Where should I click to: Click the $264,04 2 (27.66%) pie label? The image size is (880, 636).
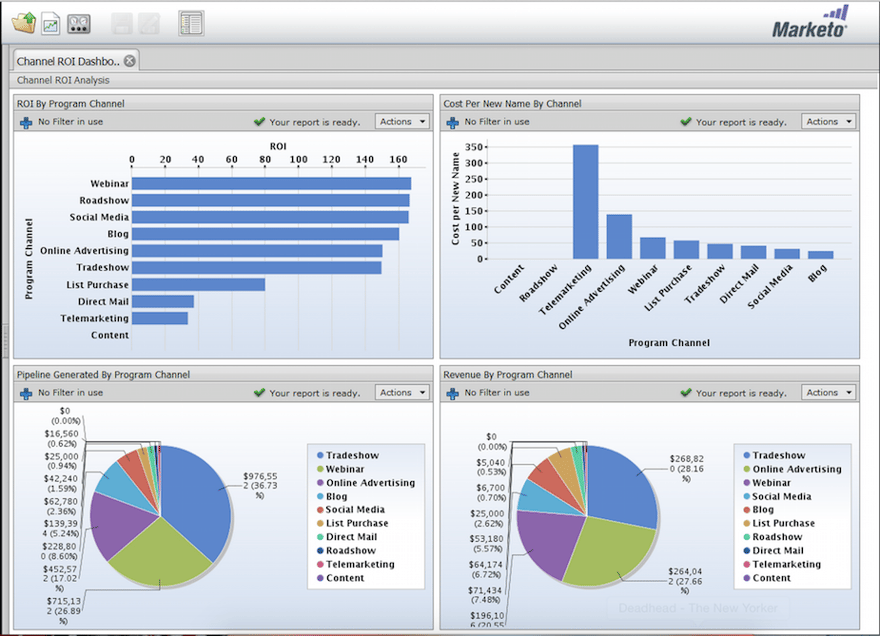[x=685, y=581]
